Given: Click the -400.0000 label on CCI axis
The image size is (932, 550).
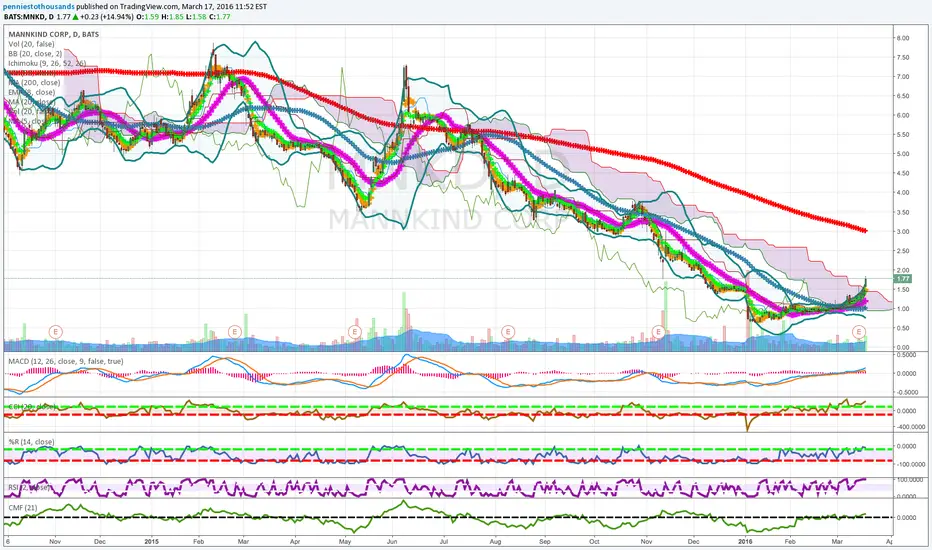Looking at the screenshot, I should [x=910, y=427].
